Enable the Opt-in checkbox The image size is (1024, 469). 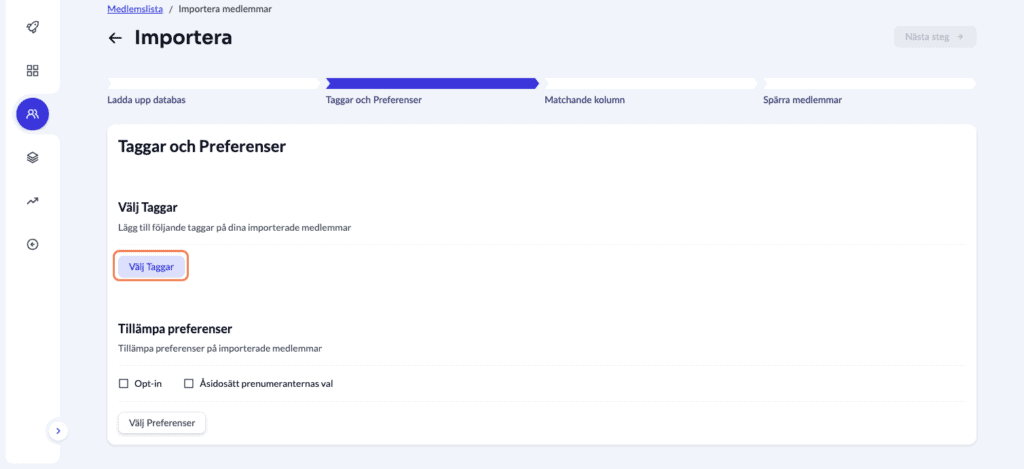pos(124,383)
